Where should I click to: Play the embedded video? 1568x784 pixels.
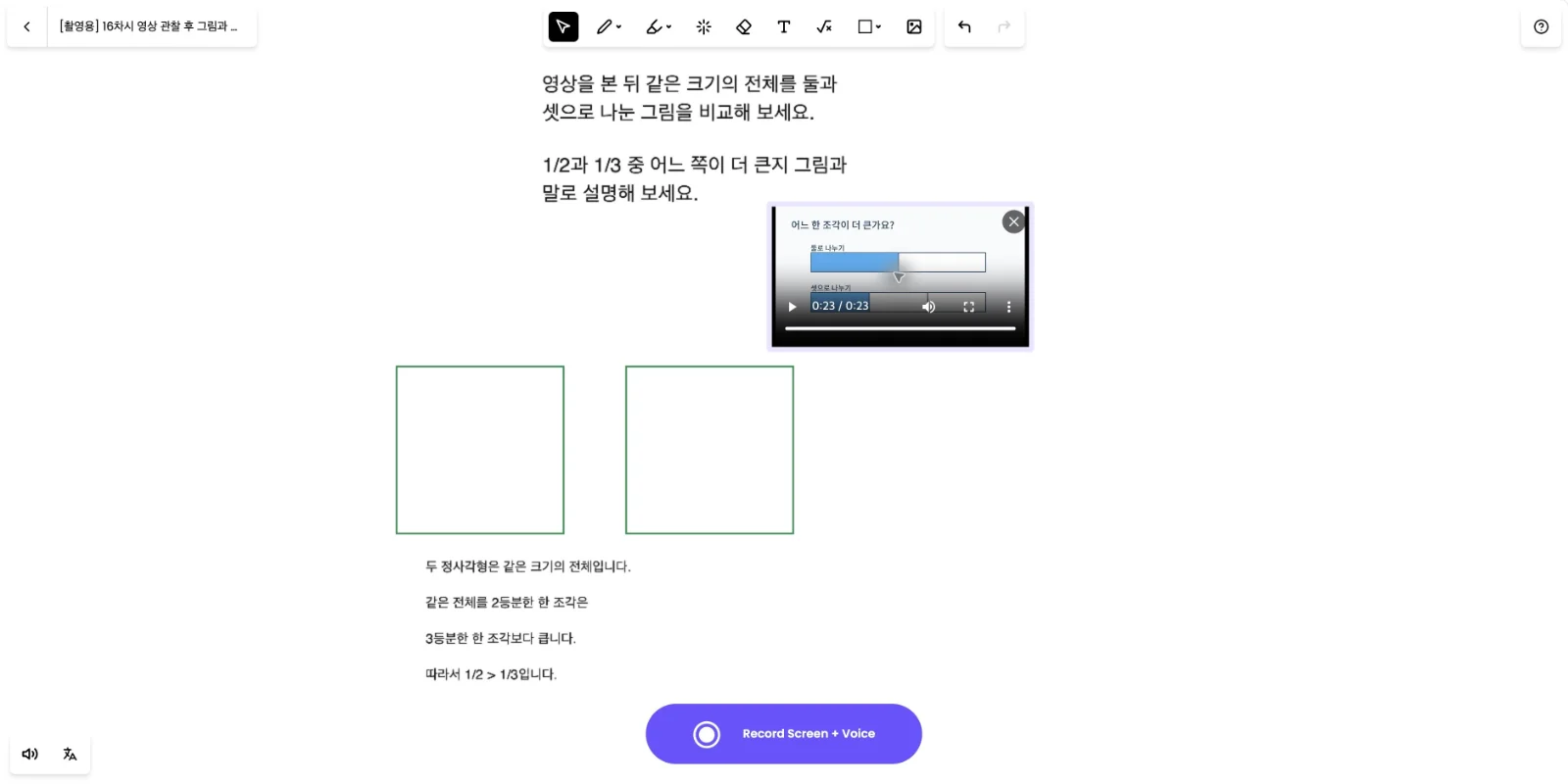pos(793,307)
